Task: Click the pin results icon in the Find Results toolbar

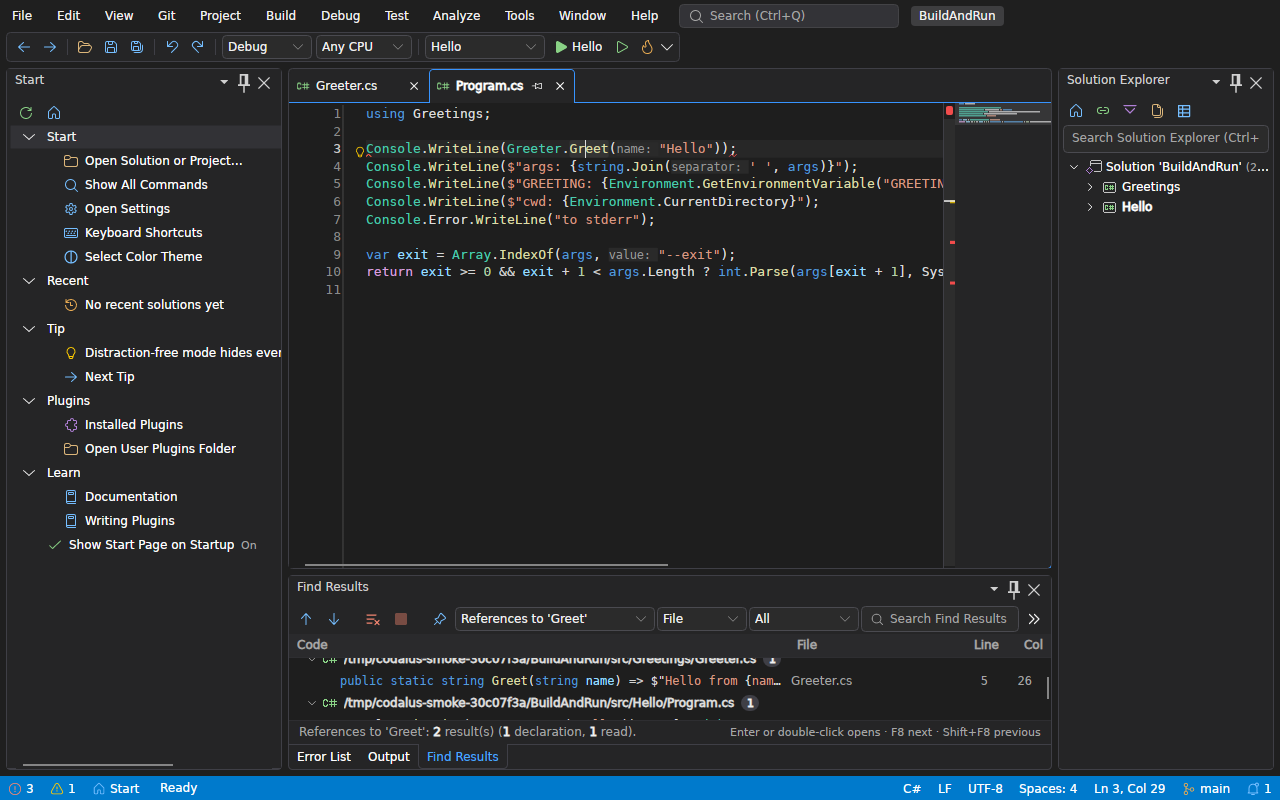Action: tap(439, 619)
